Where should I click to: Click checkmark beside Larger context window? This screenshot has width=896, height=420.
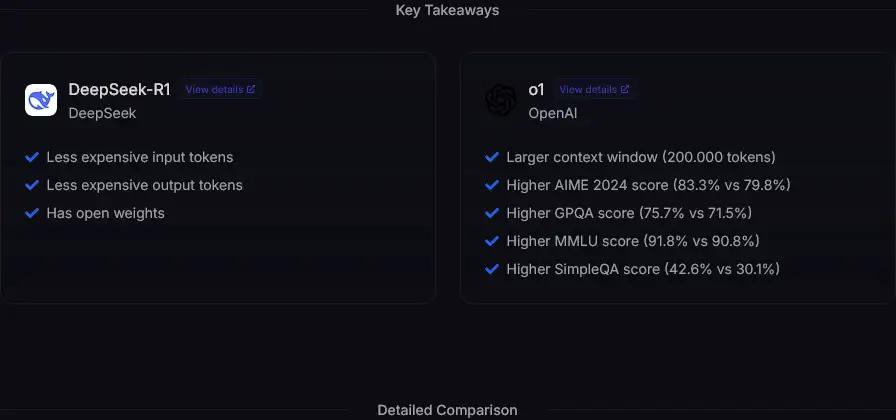pos(492,157)
